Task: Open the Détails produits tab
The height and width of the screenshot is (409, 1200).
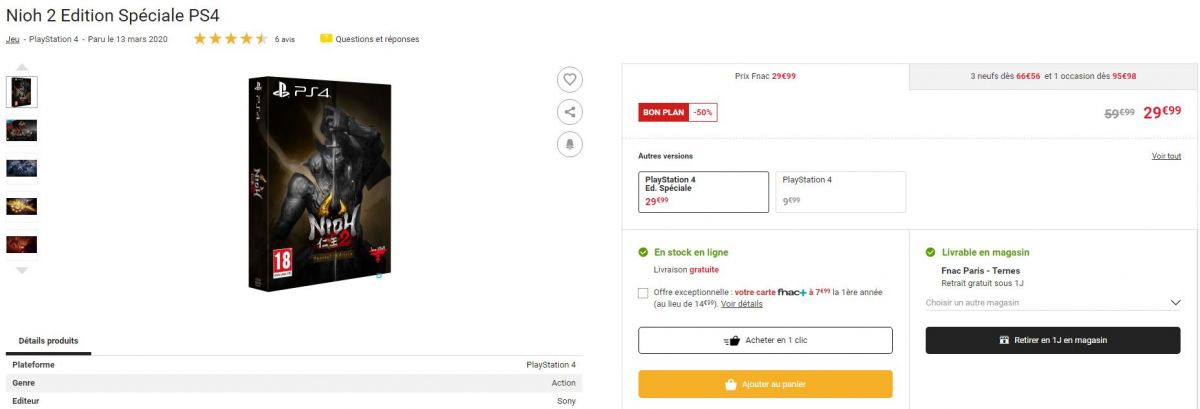Action: coord(48,341)
